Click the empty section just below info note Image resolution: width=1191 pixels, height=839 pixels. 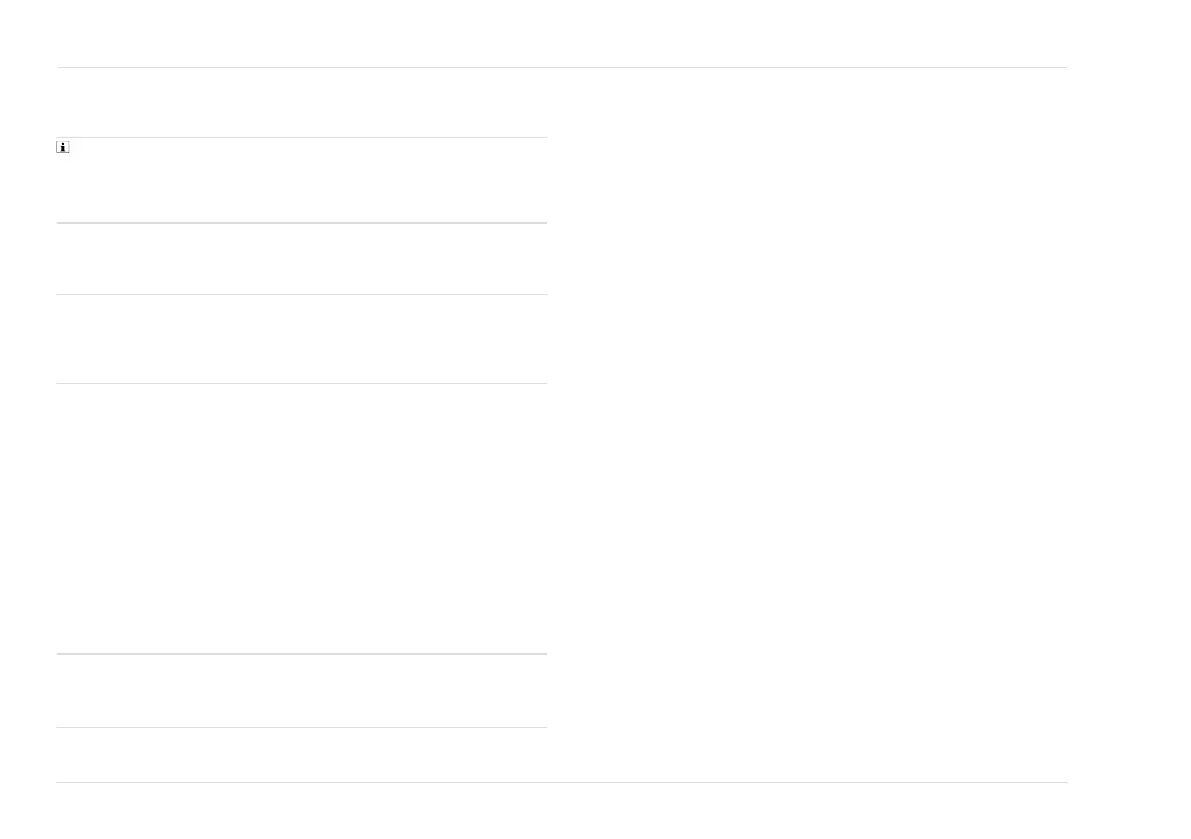pos(302,258)
